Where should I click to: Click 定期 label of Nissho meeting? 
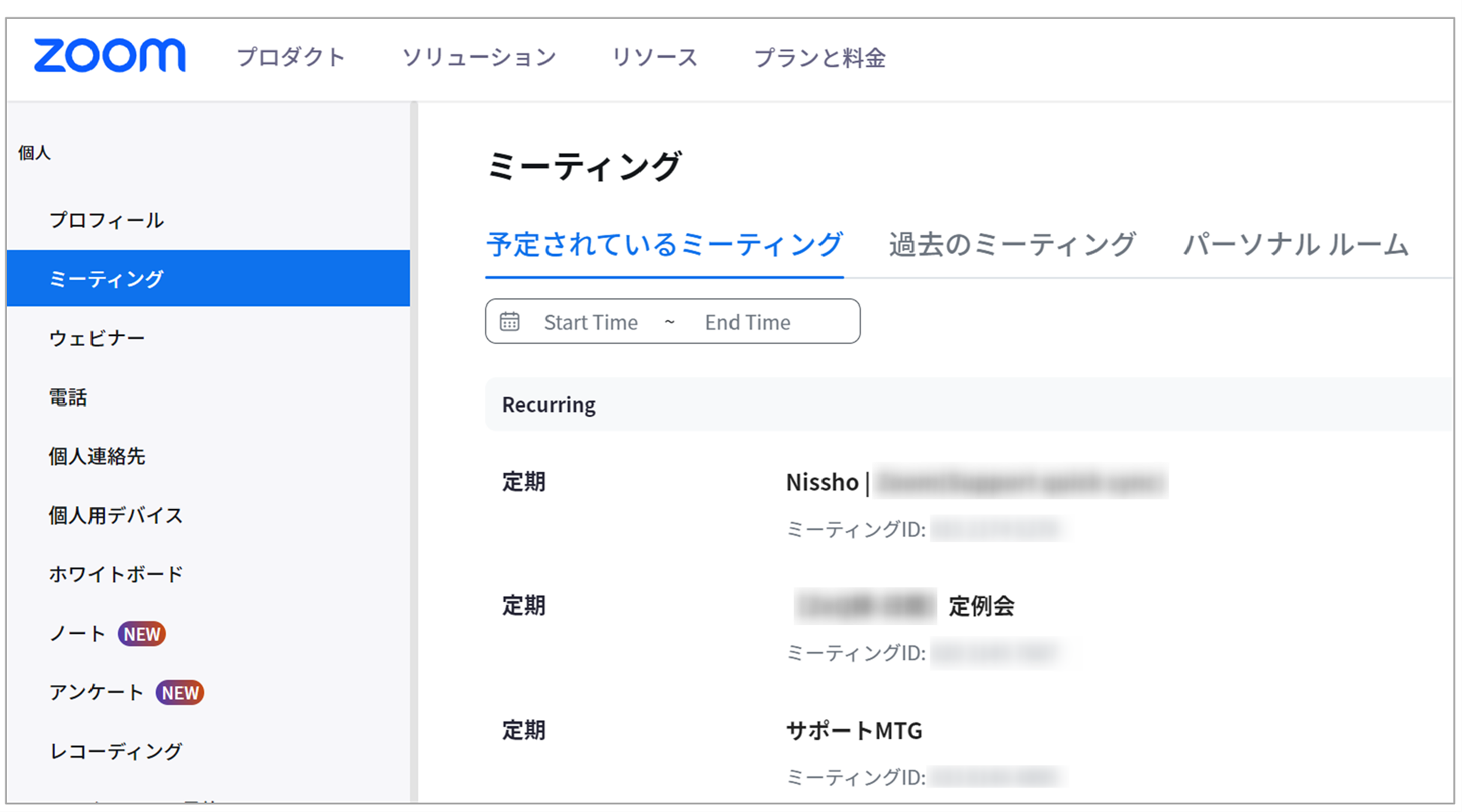click(524, 482)
